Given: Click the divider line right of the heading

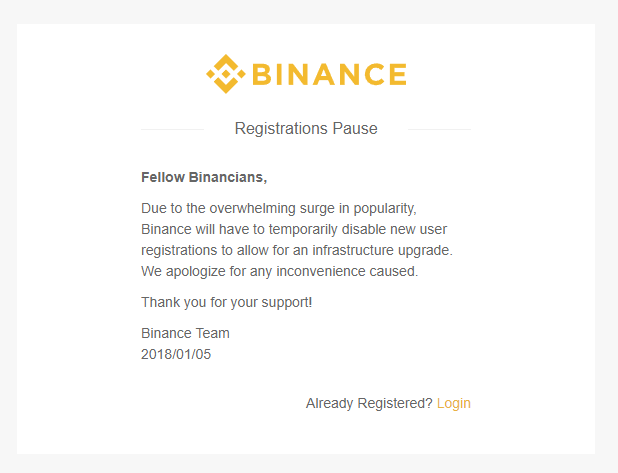Looking at the screenshot, I should point(439,129).
